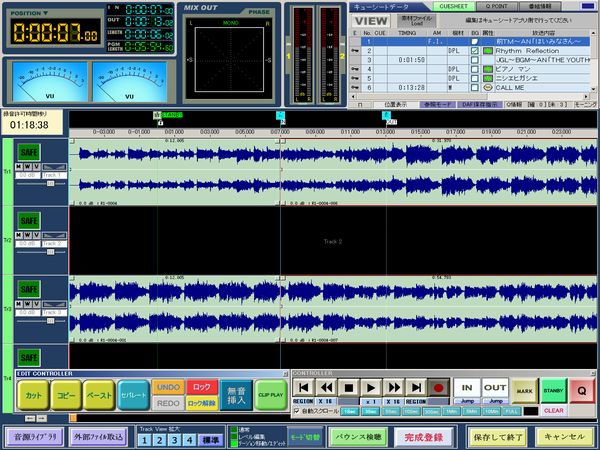Select Track View zoom level 3
Screen dimensions: 600x450
[x=175, y=439]
